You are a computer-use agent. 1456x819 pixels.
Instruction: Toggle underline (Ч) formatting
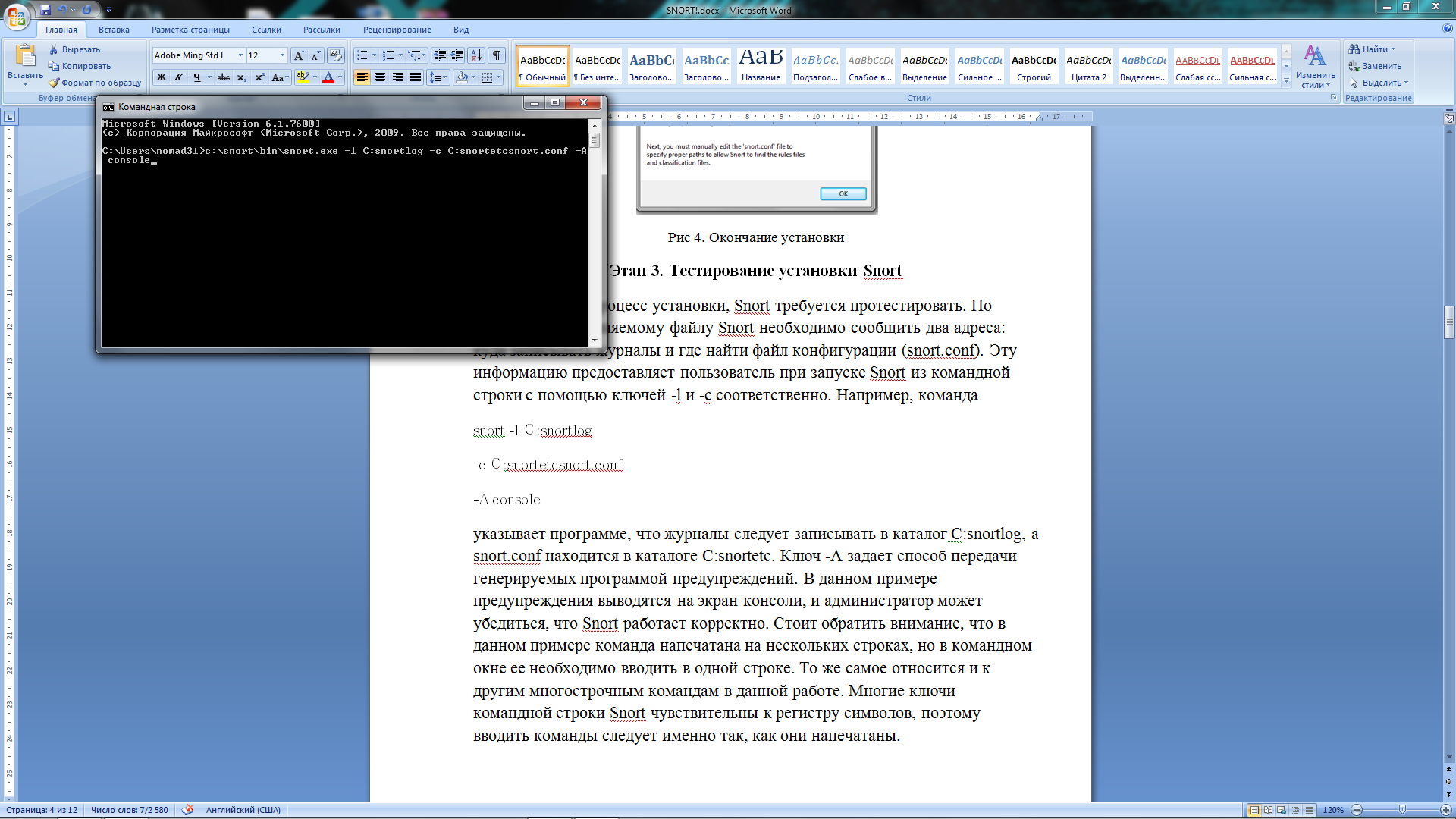(196, 77)
